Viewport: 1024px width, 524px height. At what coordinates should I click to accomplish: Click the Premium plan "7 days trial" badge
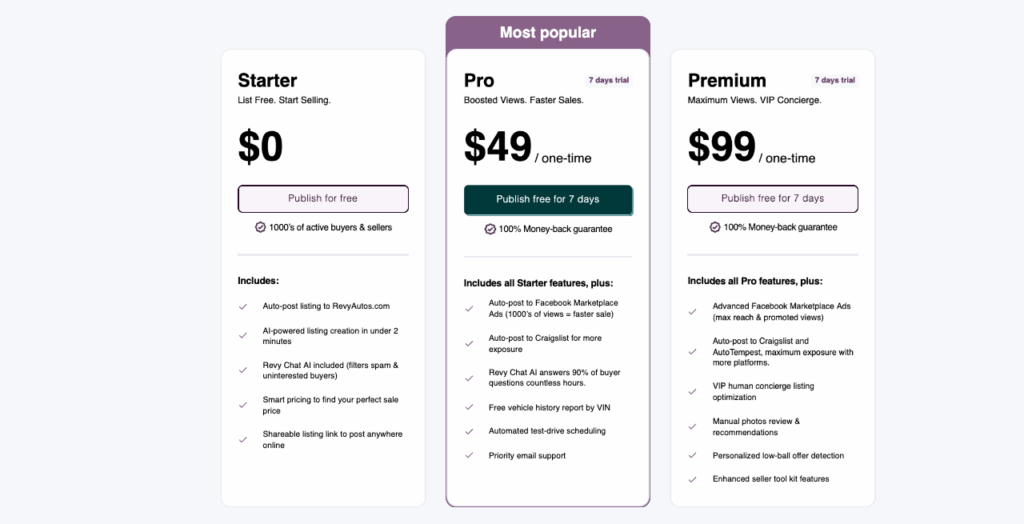tap(833, 80)
